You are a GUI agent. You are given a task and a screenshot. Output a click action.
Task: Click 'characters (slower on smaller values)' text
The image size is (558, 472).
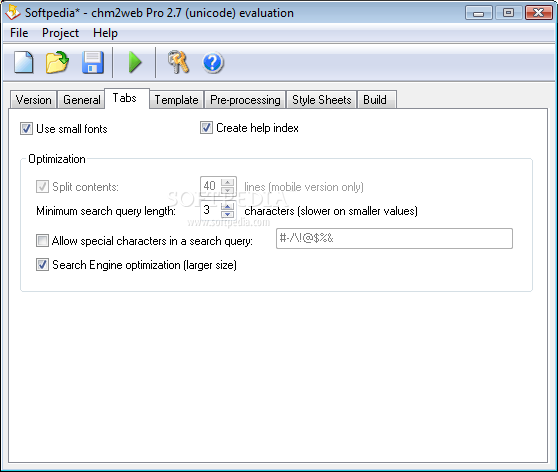coord(331,211)
